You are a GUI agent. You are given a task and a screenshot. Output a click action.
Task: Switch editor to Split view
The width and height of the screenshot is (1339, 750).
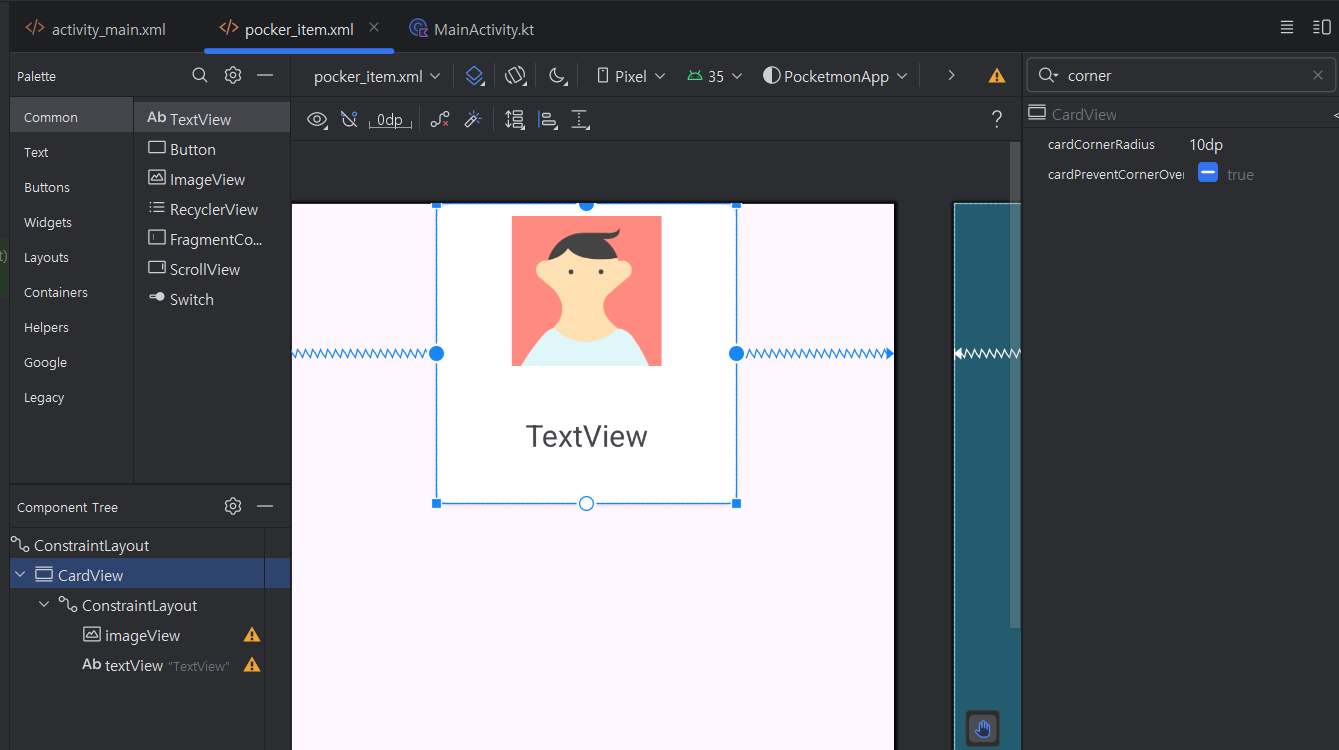1322,27
